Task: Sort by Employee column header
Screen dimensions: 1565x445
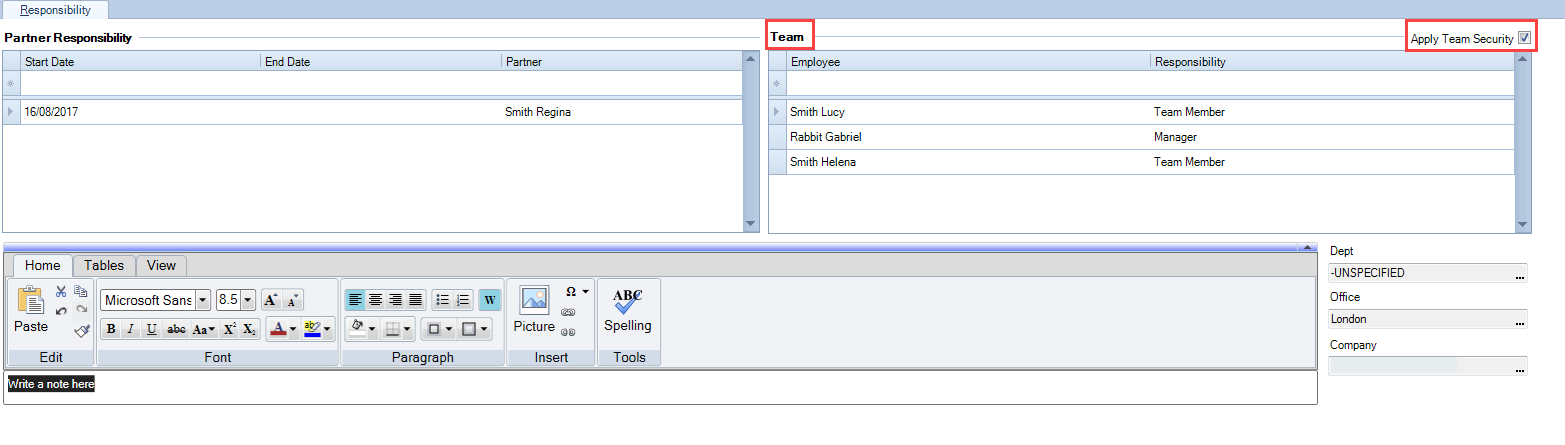Action: (968, 61)
